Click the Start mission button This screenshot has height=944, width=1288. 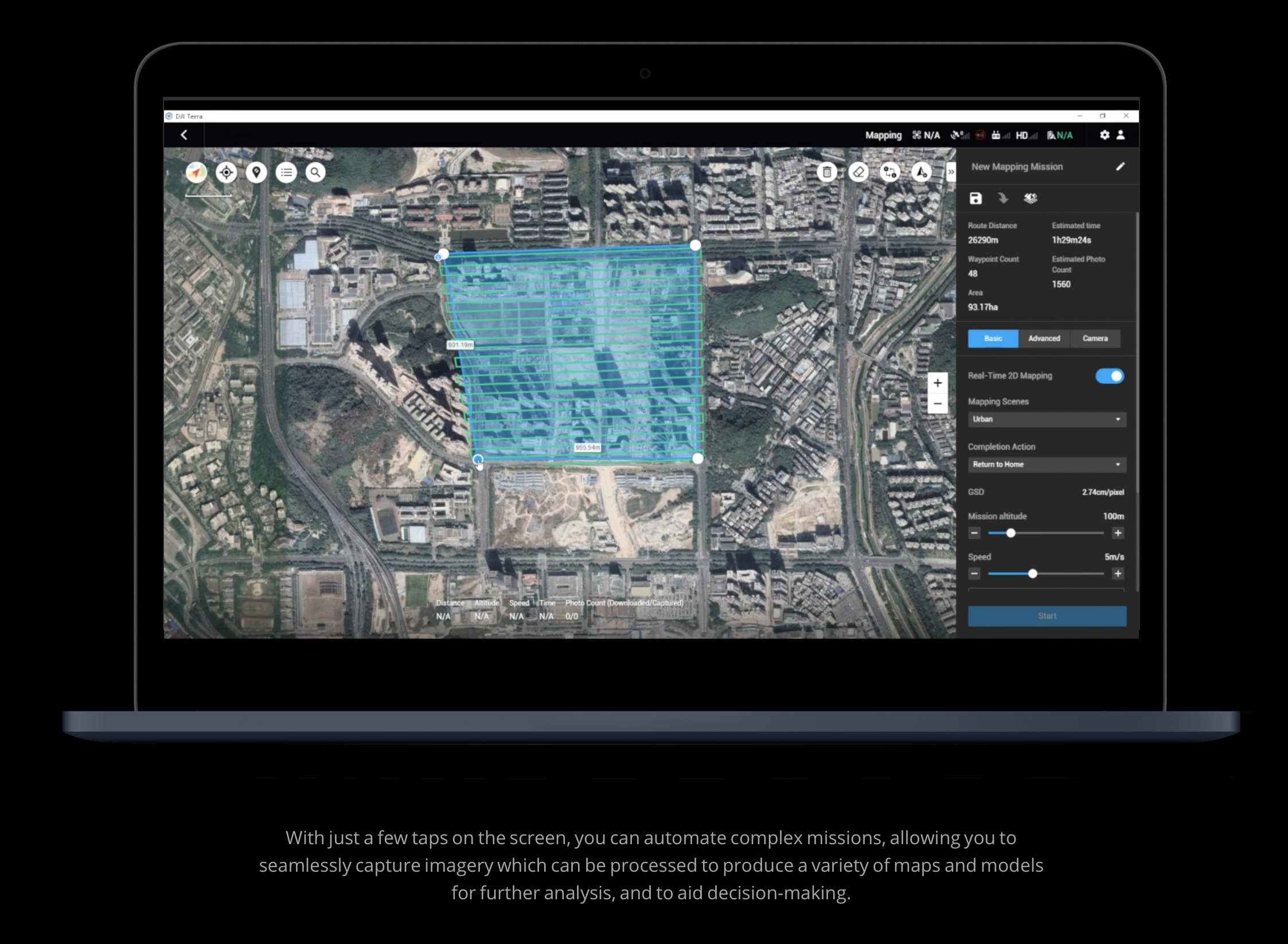pyautogui.click(x=1047, y=616)
